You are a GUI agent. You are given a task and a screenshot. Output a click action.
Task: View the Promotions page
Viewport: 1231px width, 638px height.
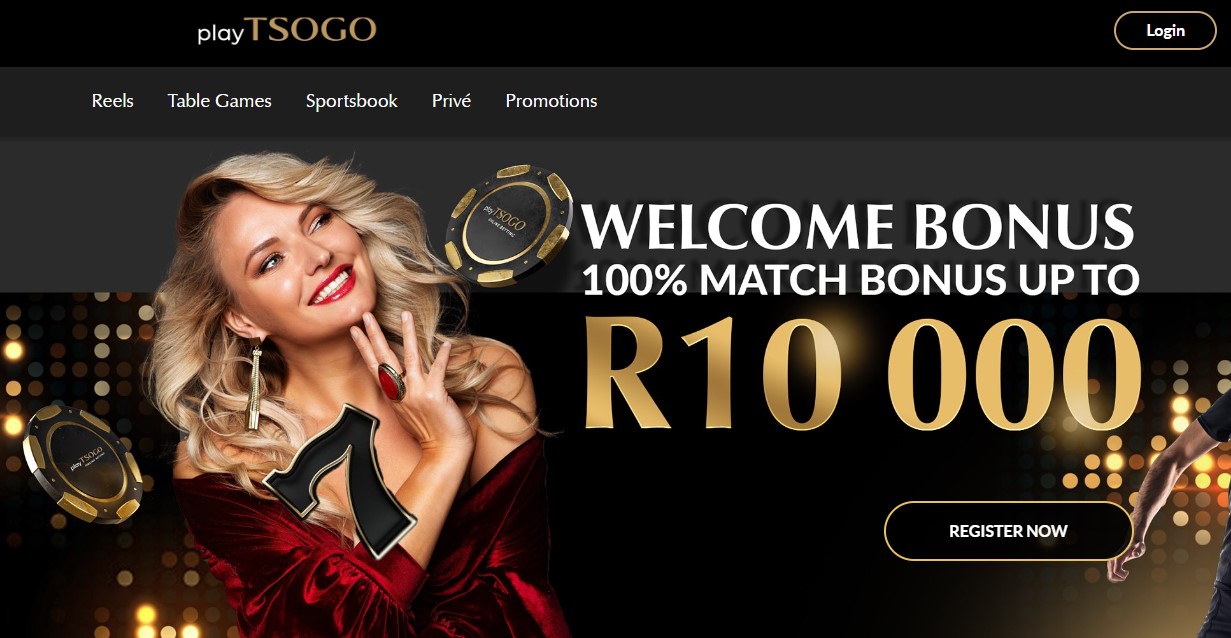pos(551,101)
